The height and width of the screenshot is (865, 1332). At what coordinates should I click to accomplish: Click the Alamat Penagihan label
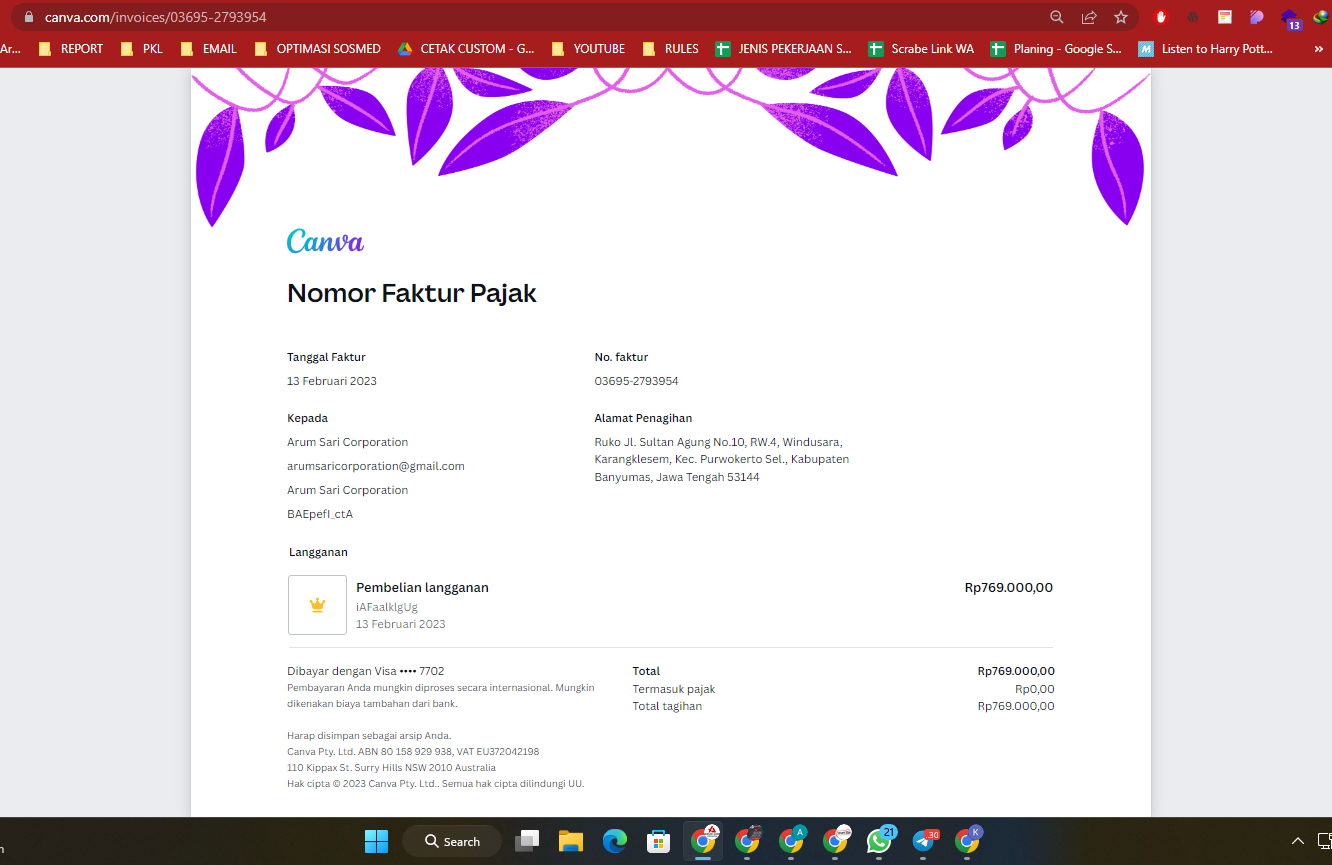(x=643, y=418)
